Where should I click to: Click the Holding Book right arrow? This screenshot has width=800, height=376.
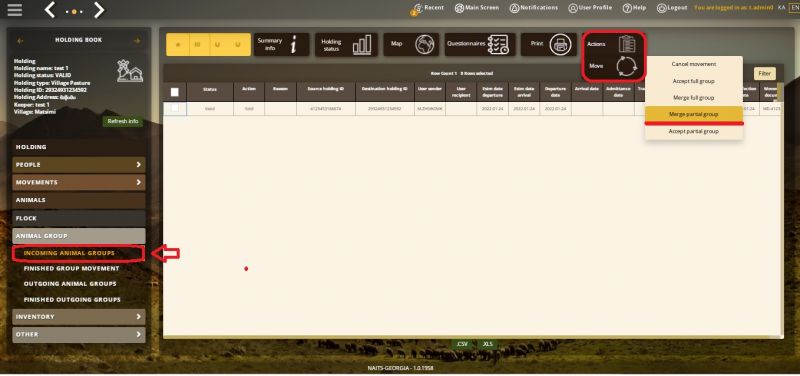pos(137,40)
